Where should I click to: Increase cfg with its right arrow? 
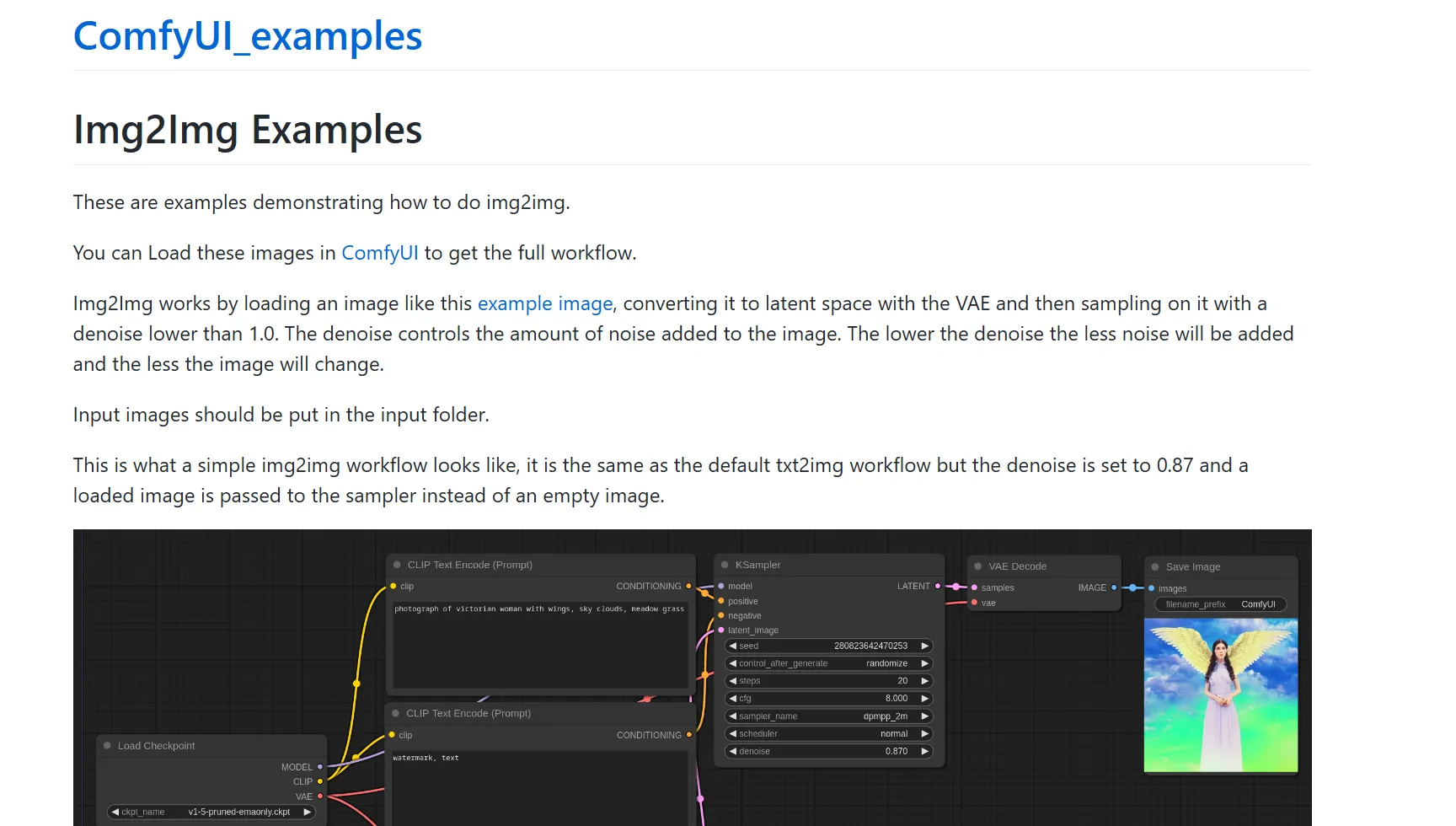point(924,699)
